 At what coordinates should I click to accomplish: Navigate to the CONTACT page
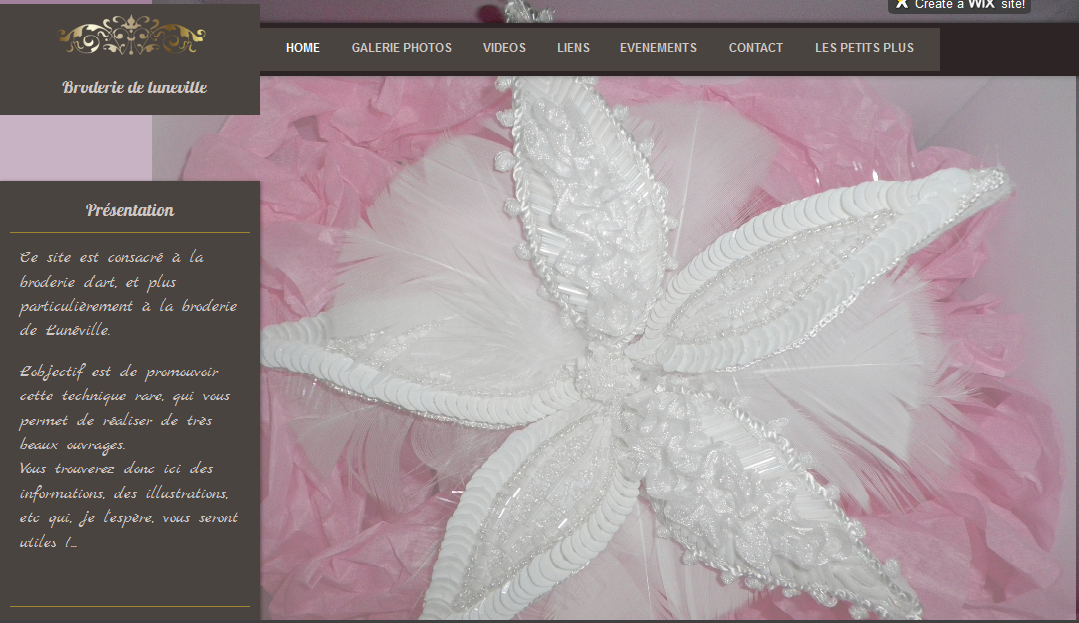[x=756, y=48]
